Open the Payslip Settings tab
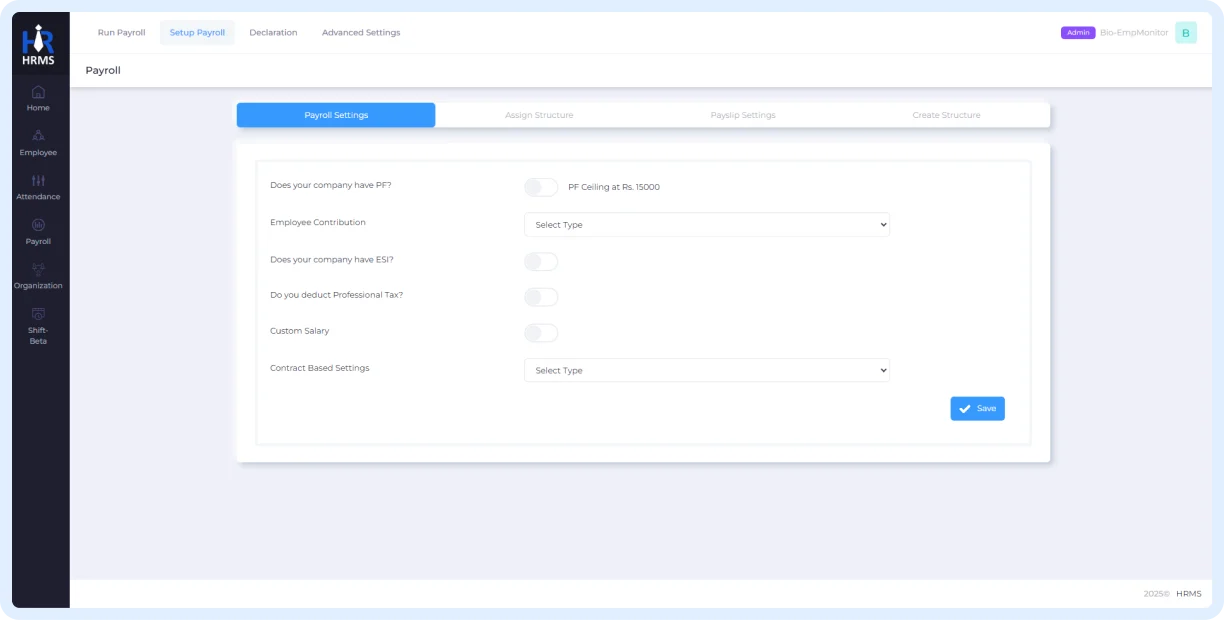1224x620 pixels. click(743, 115)
